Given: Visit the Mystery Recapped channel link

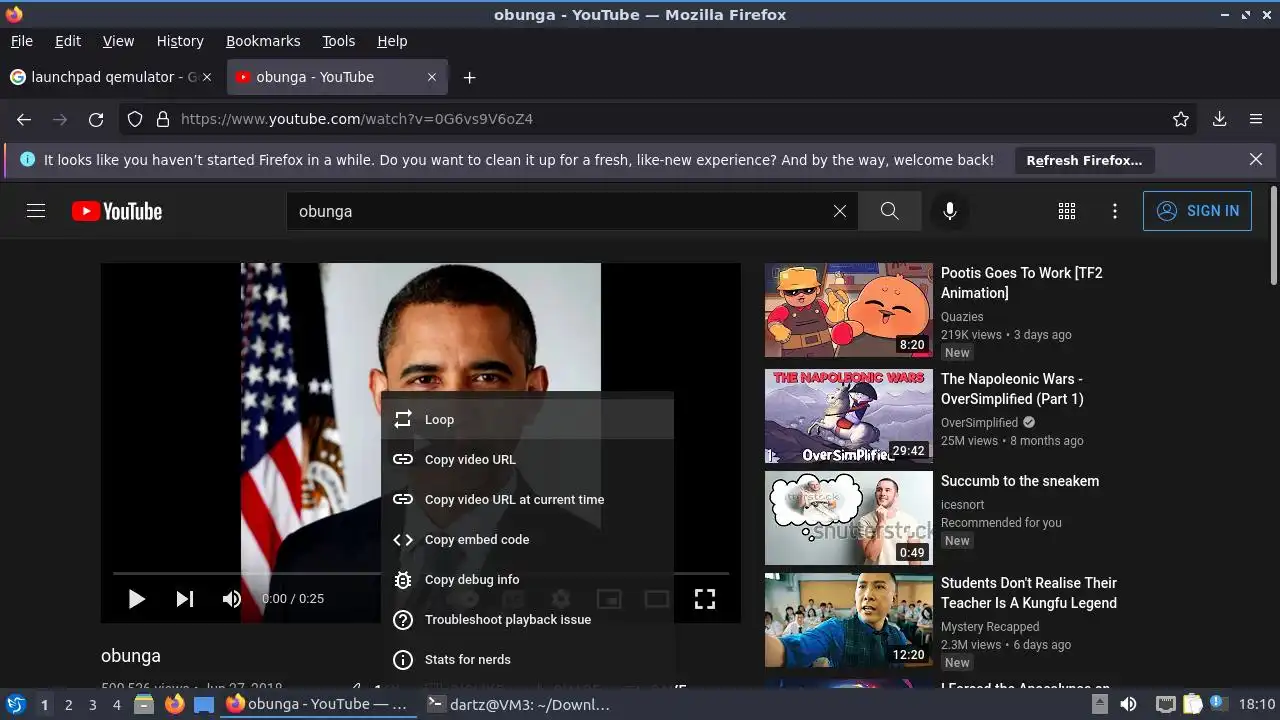Looking at the screenshot, I should click(x=990, y=627).
